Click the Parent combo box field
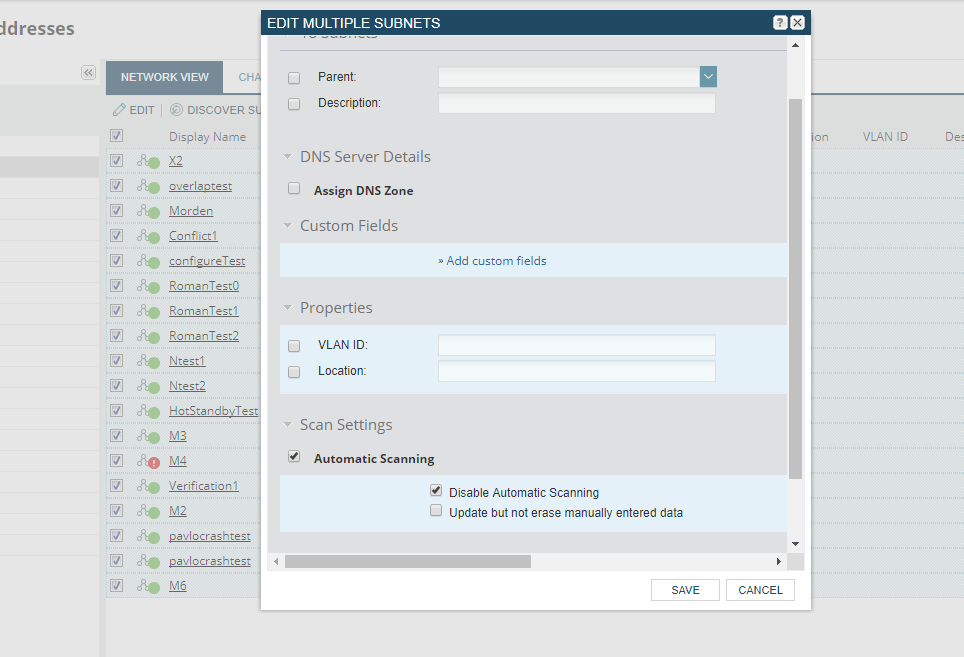The height and width of the screenshot is (657, 964). [569, 77]
